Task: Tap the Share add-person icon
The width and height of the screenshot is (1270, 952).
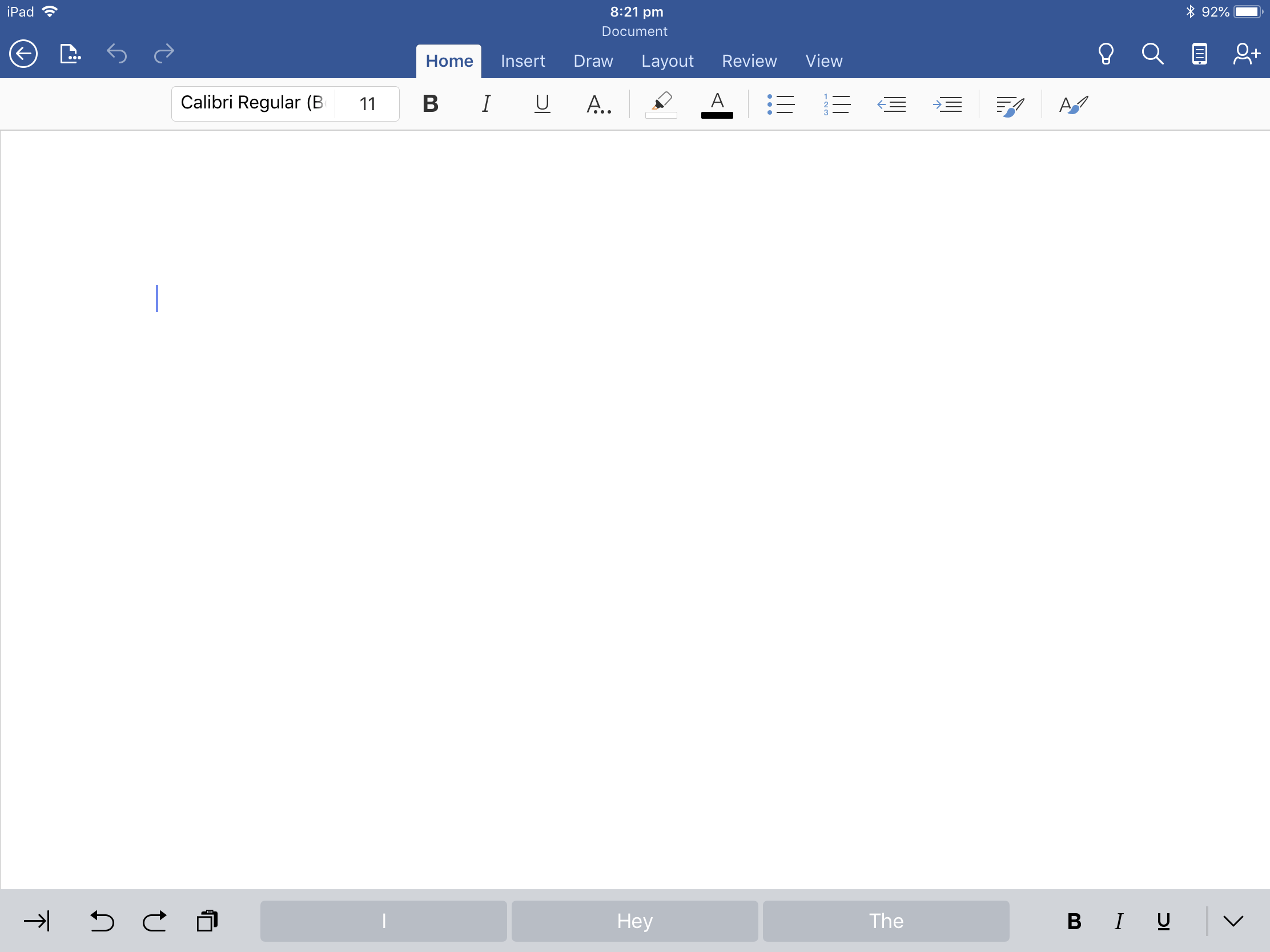Action: click(1246, 54)
